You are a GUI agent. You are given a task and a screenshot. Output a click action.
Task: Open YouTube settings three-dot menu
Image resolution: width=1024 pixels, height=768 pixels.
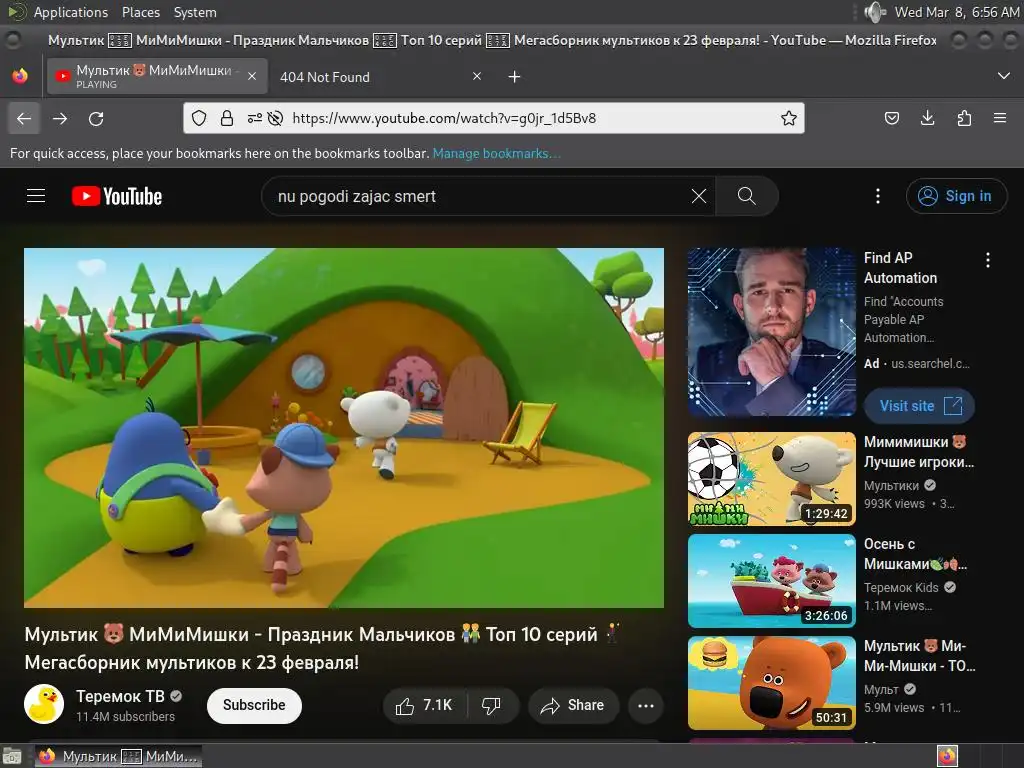pyautogui.click(x=878, y=196)
